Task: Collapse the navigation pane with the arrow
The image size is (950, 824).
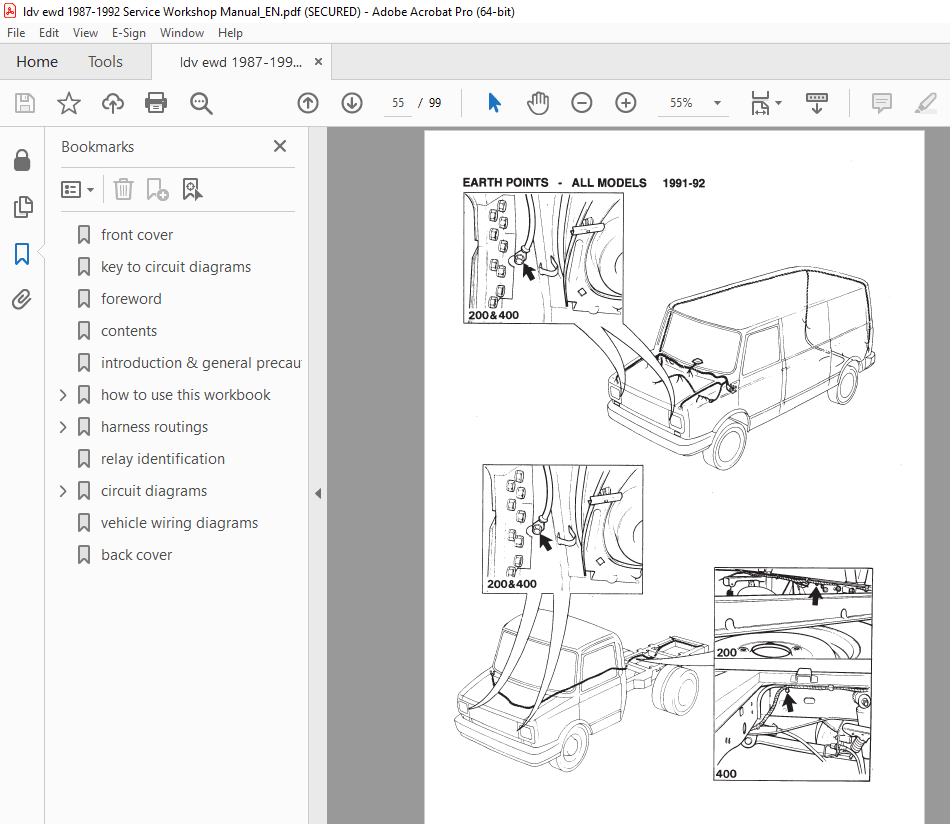Action: click(318, 493)
